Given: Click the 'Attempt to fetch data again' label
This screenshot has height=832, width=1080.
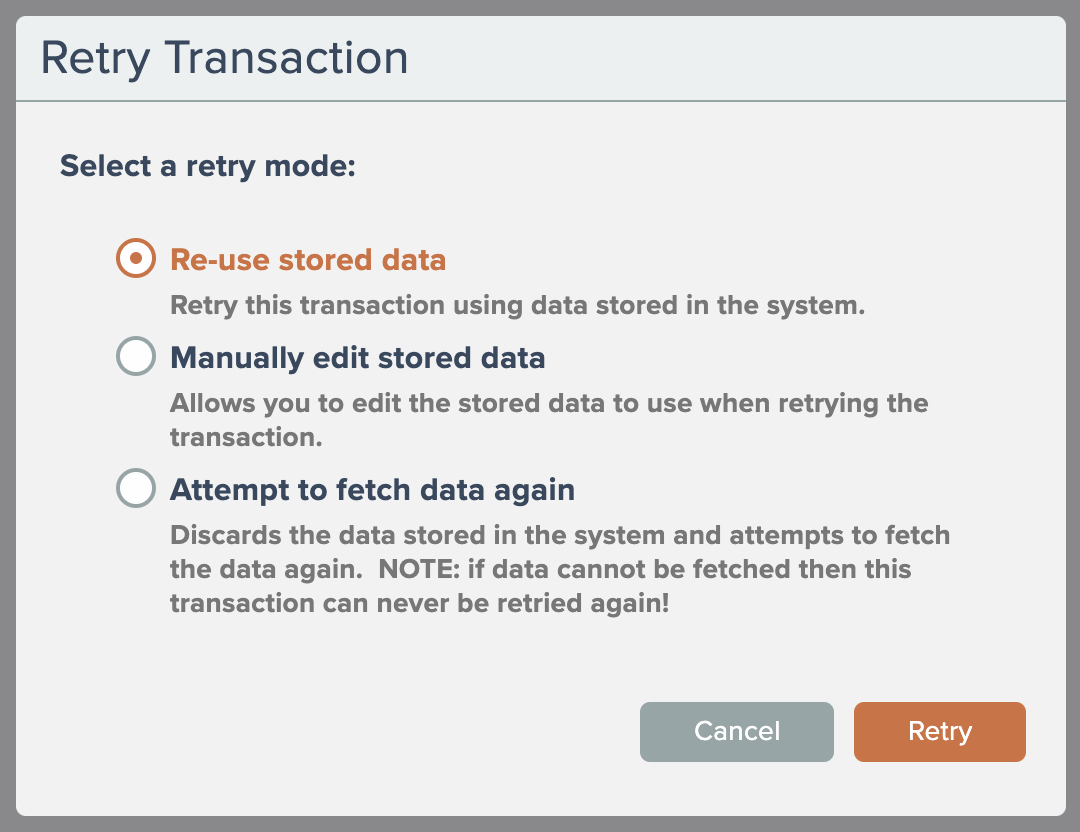Looking at the screenshot, I should pos(372,490).
